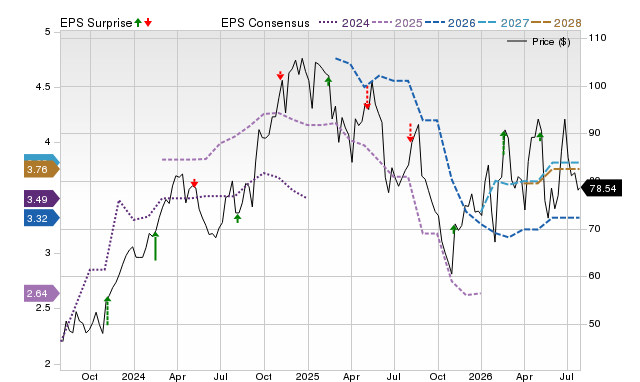Click the green surprise arrow in August 2024
640x382 pixels.
click(238, 218)
